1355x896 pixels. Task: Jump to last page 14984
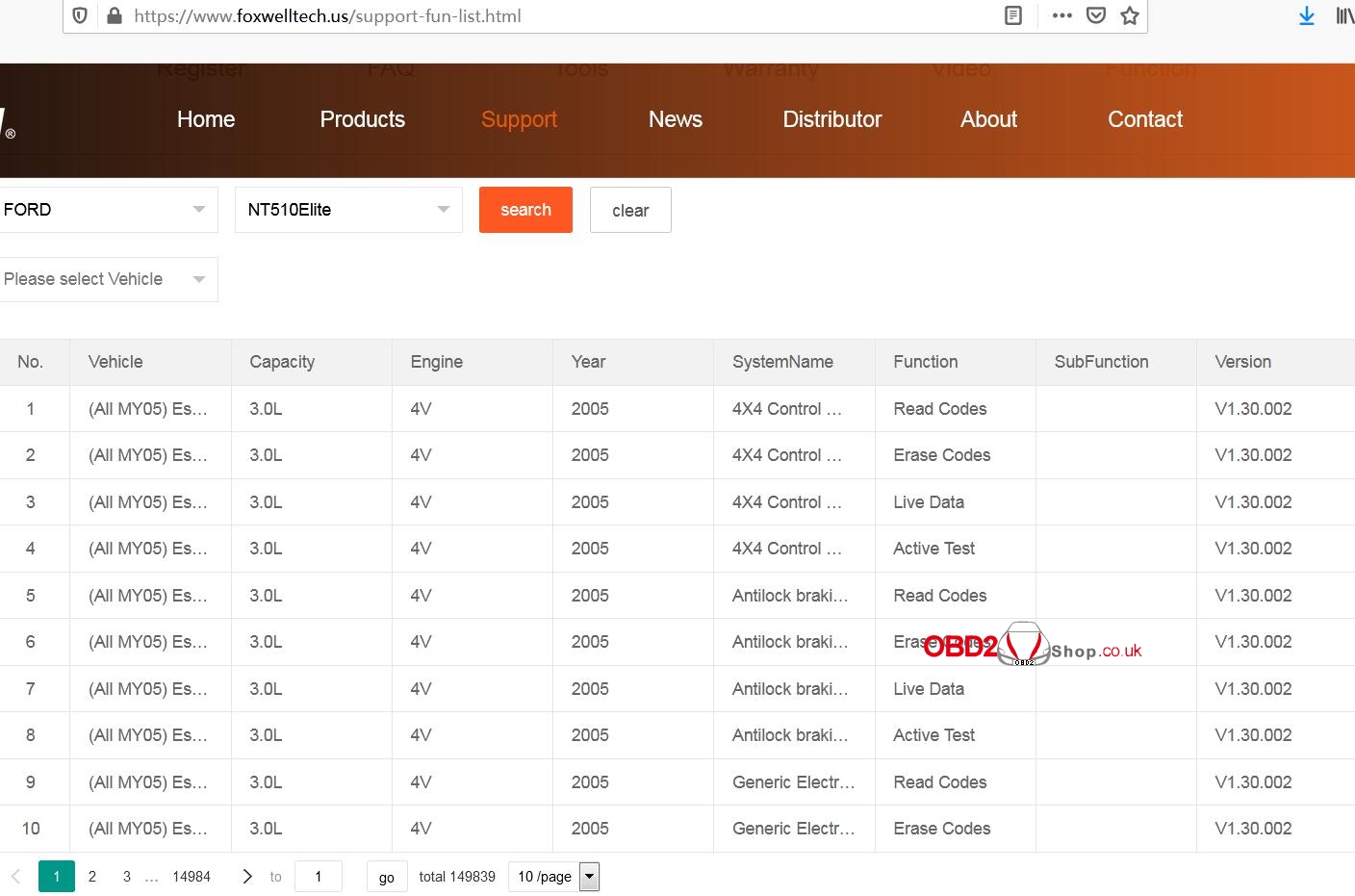click(192, 876)
